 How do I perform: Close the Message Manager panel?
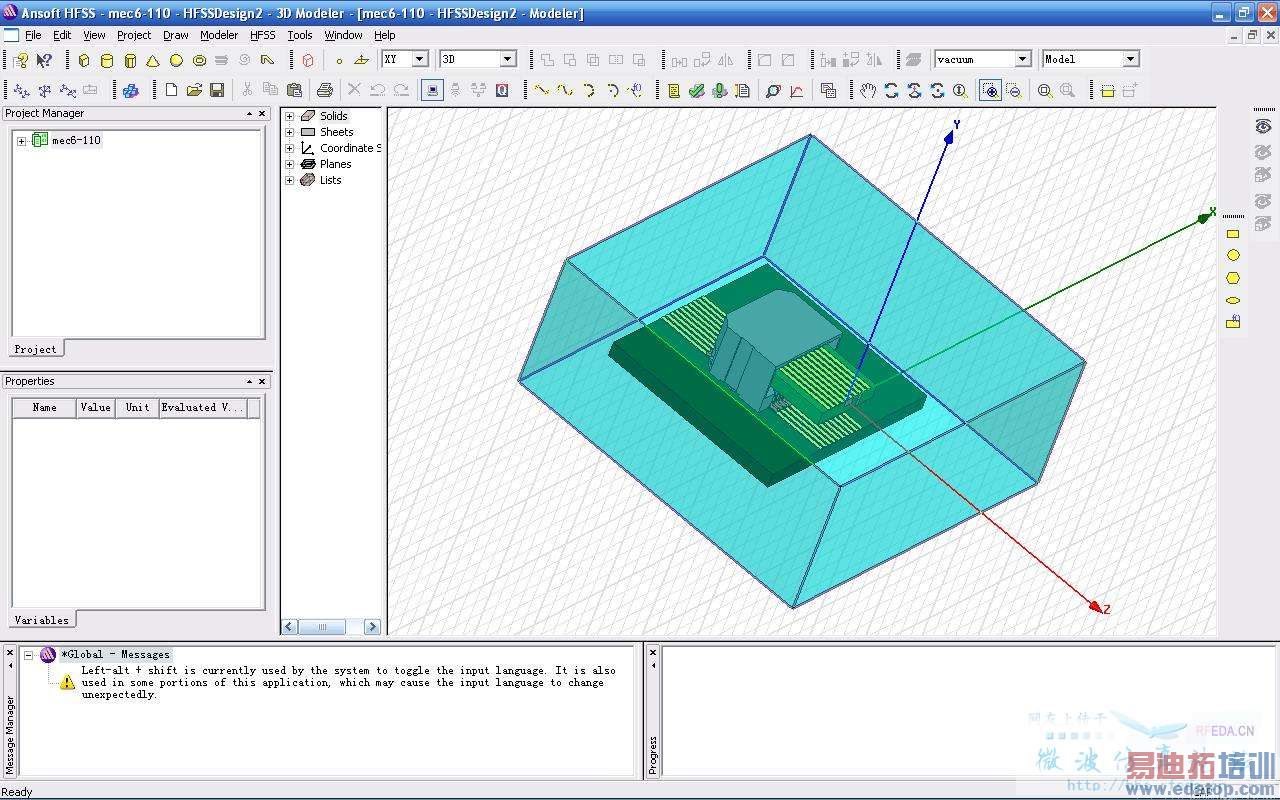click(x=11, y=652)
